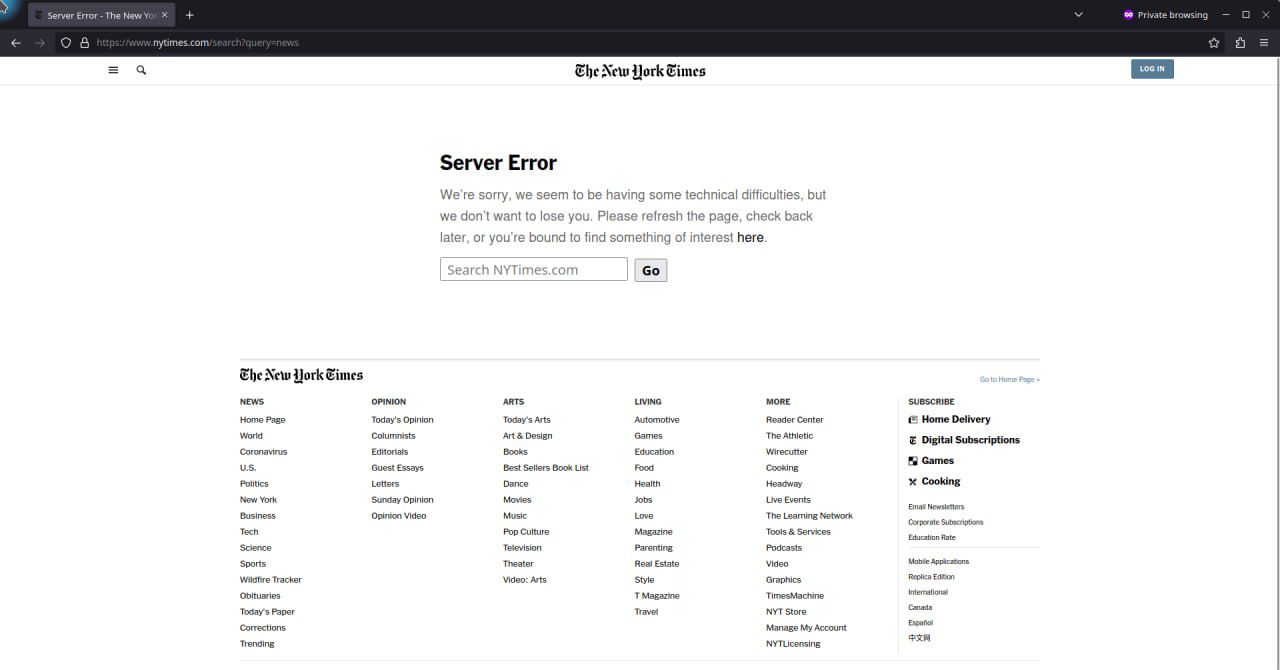
Task: Open the Corporate Subscriptions link
Action: pyautogui.click(x=946, y=522)
